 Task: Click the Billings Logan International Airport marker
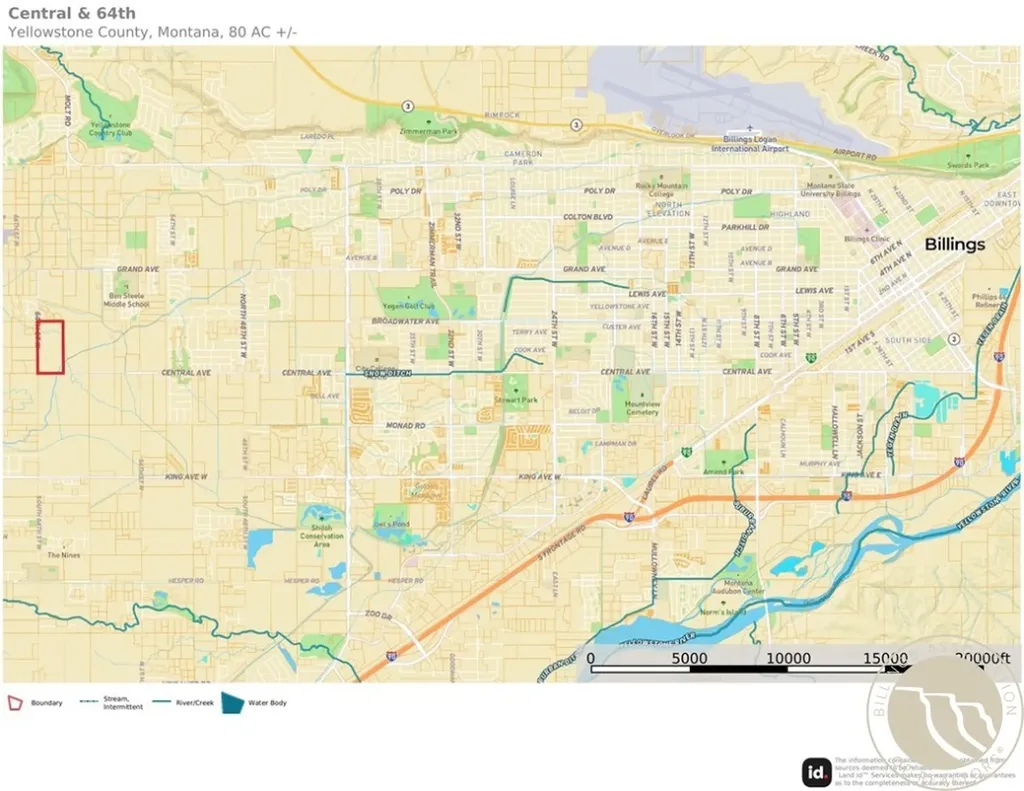click(750, 129)
